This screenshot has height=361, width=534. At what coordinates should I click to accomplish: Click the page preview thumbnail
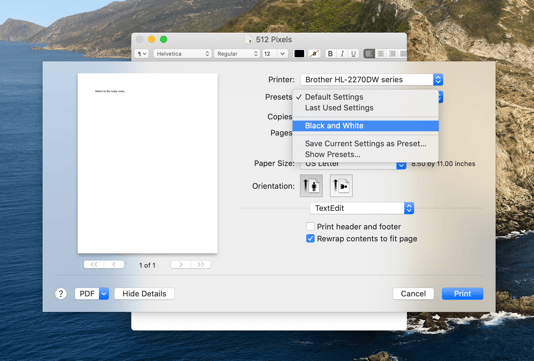pyautogui.click(x=148, y=163)
